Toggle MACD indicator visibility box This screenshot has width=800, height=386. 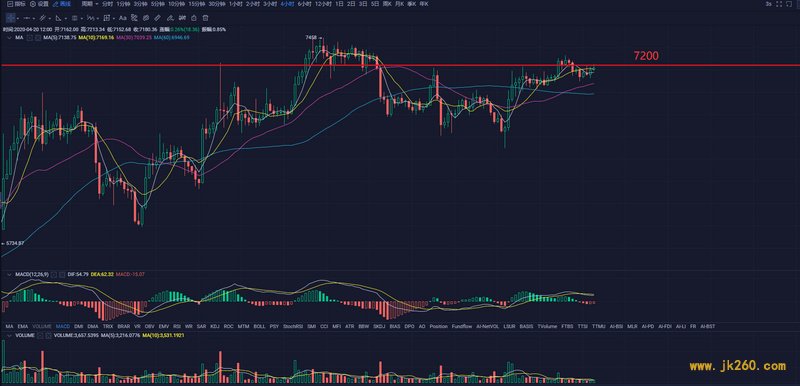(x=54, y=275)
